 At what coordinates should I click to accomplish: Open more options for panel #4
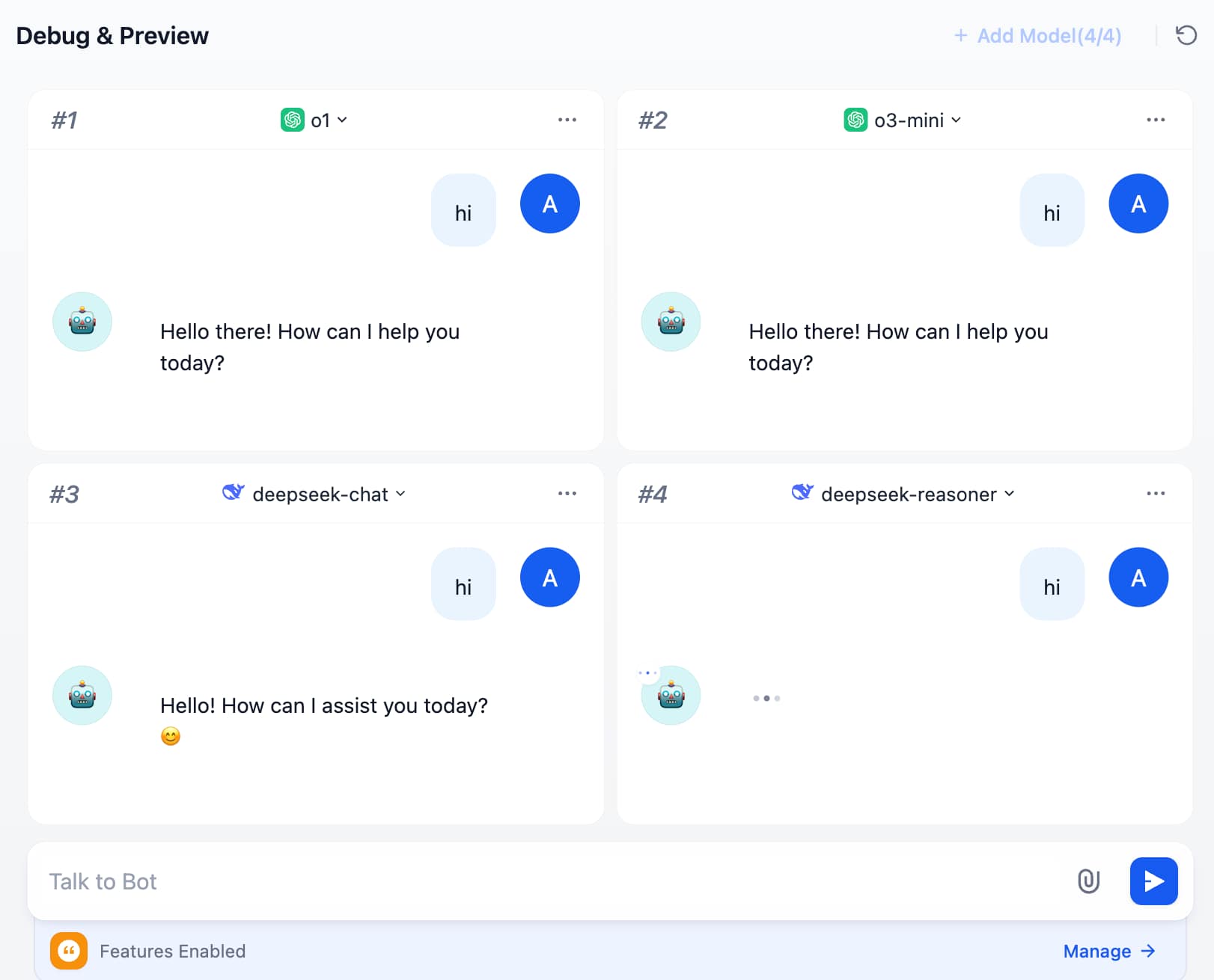tap(1155, 493)
